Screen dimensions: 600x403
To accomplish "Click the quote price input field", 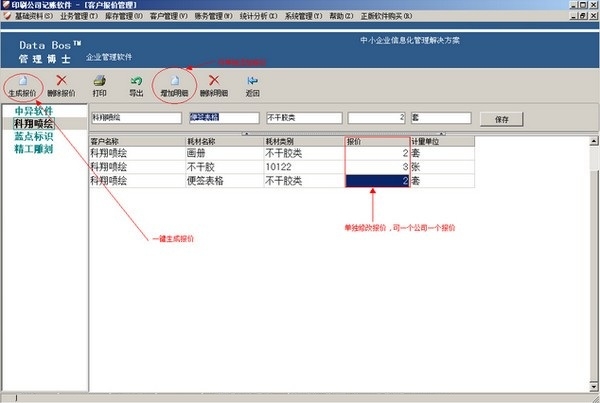I will (377, 117).
